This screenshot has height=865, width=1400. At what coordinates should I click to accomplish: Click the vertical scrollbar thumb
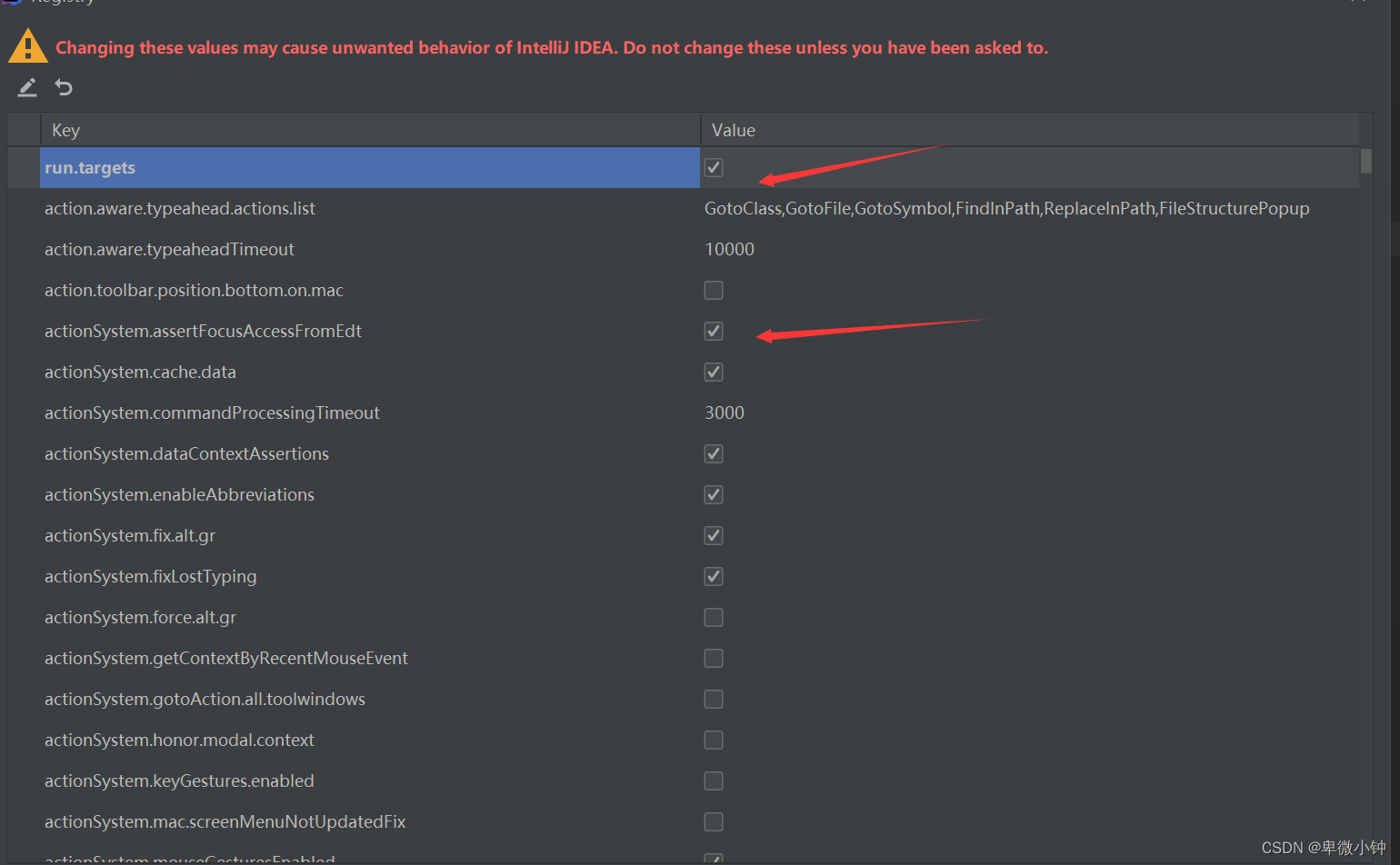pos(1365,161)
